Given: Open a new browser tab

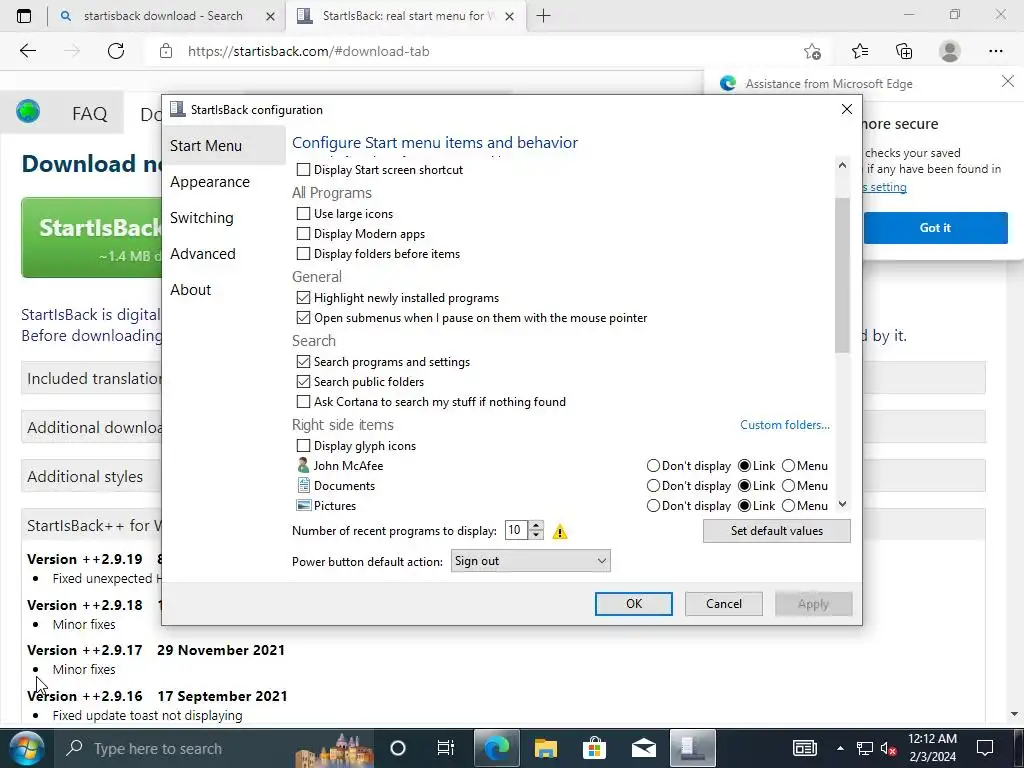Looking at the screenshot, I should (543, 16).
